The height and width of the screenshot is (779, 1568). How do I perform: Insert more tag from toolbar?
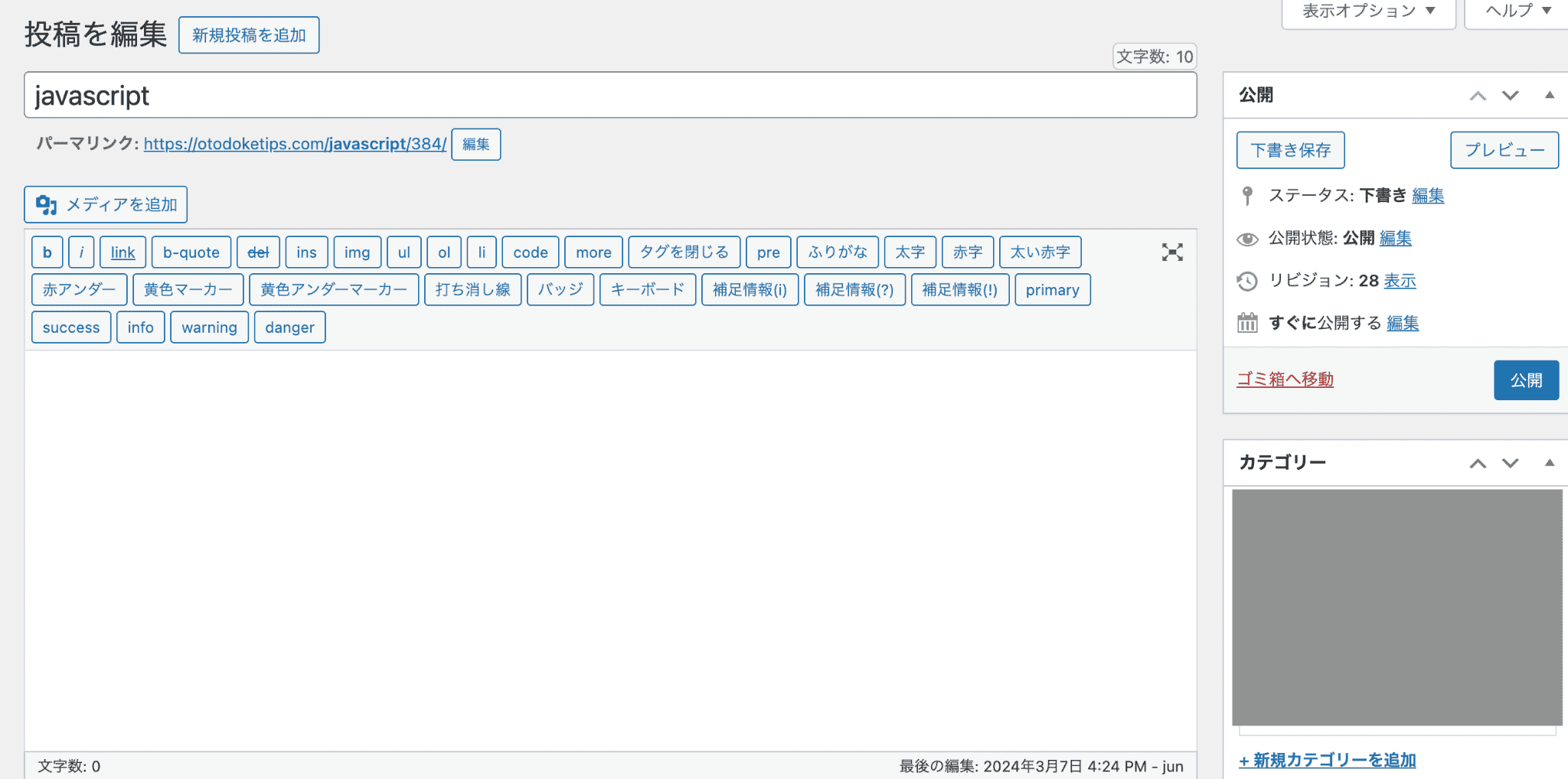point(593,253)
